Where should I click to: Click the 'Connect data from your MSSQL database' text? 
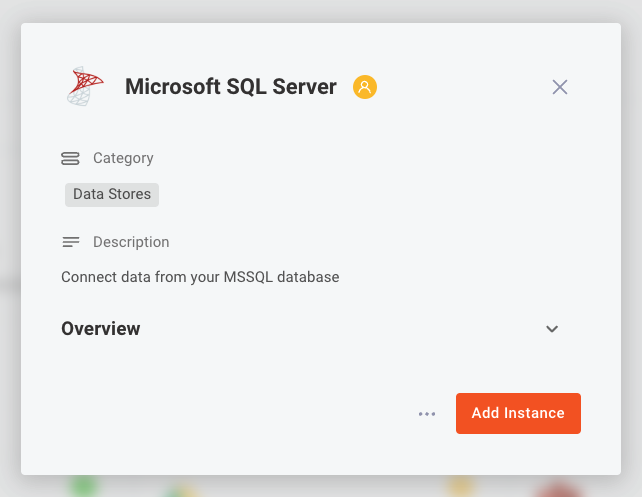click(200, 277)
